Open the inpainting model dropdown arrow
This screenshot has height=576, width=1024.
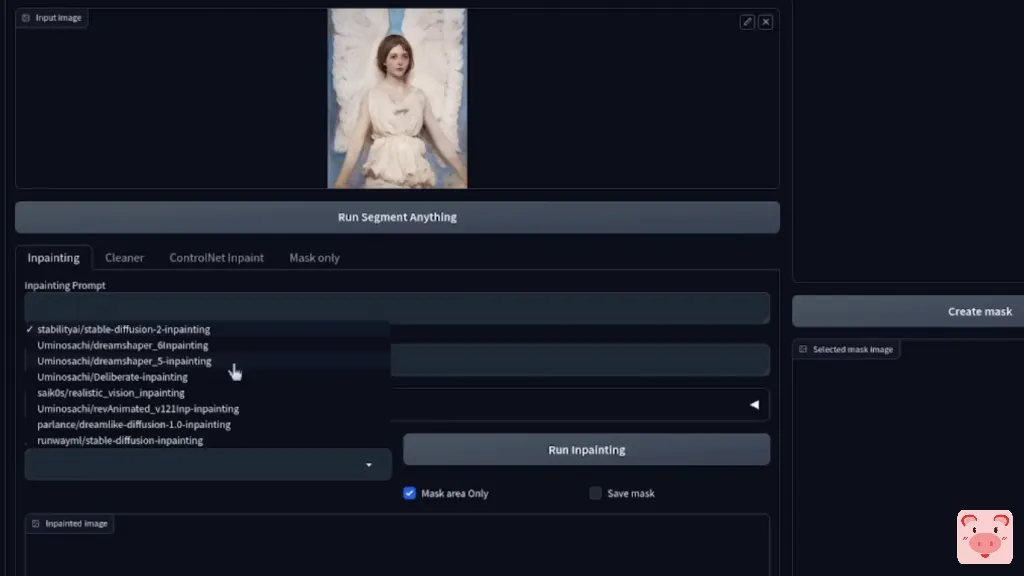pos(368,465)
